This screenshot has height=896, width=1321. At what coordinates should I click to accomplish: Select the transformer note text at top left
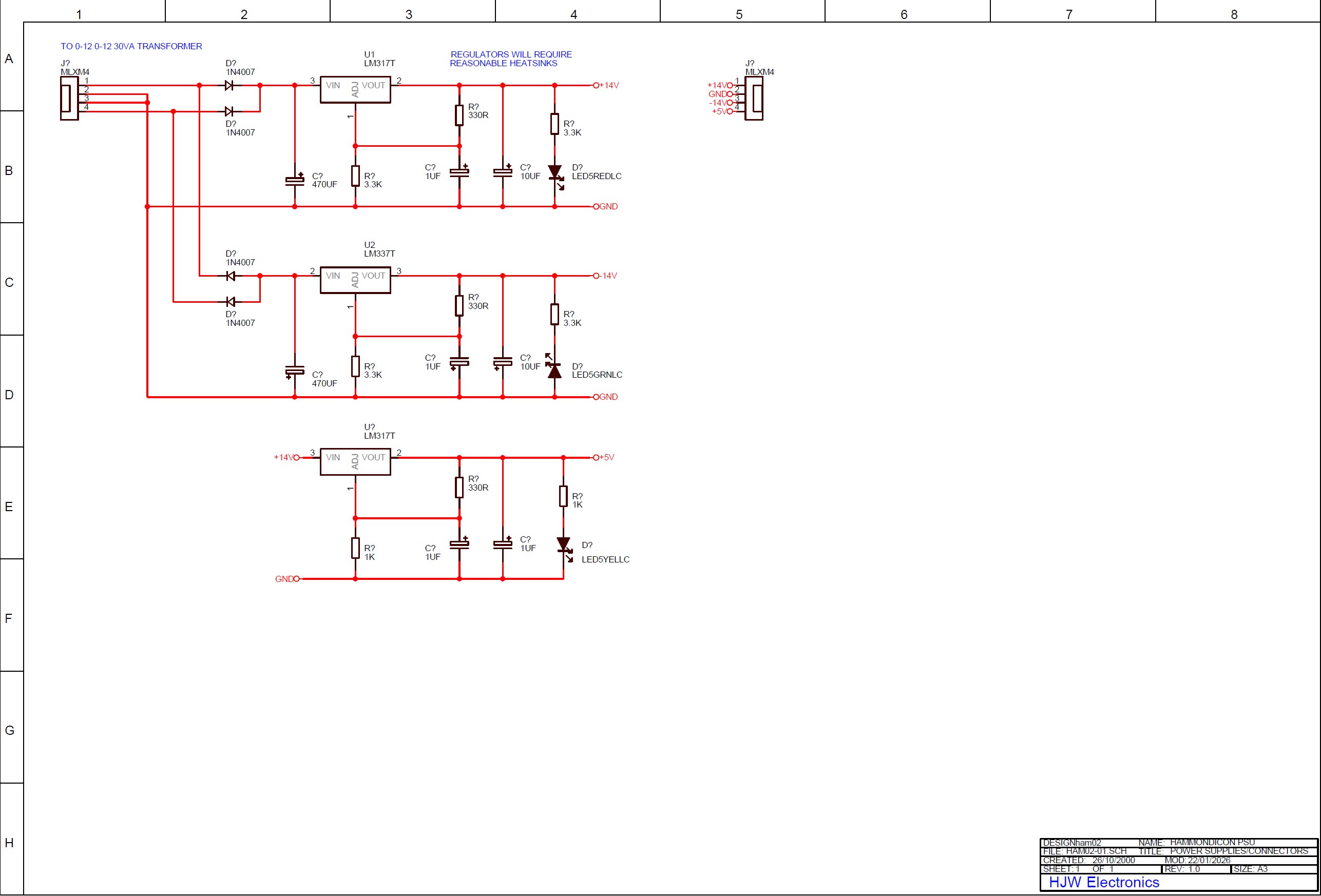tap(131, 47)
